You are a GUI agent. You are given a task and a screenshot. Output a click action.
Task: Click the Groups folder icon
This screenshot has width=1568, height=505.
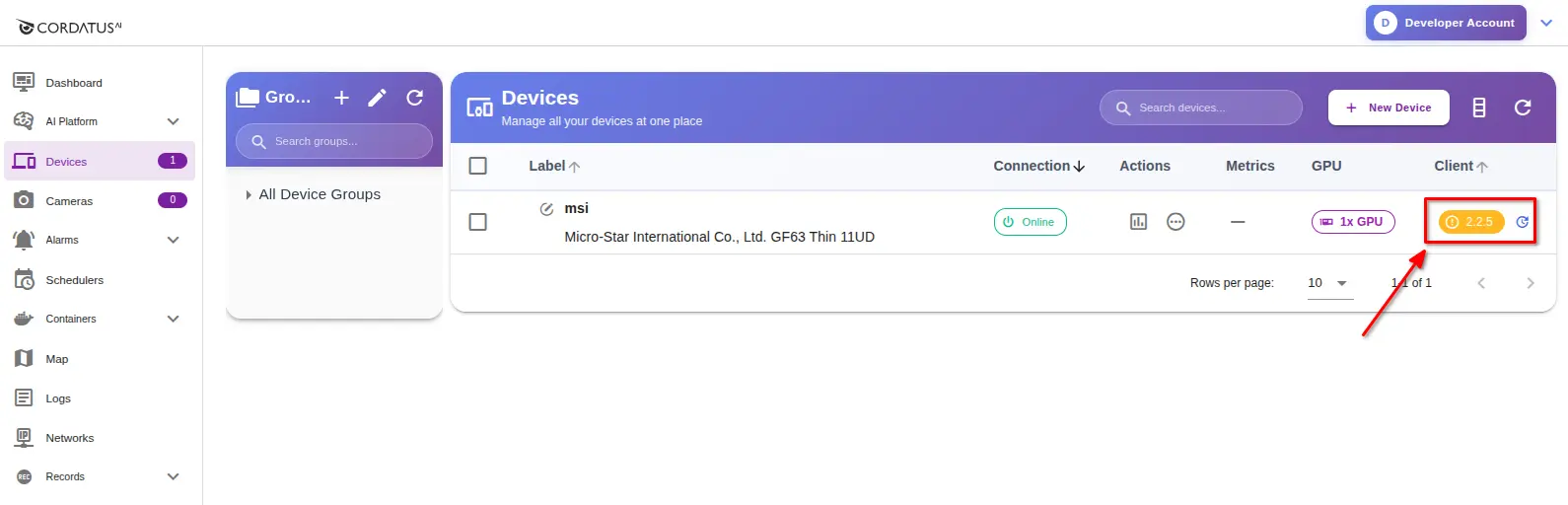248,97
